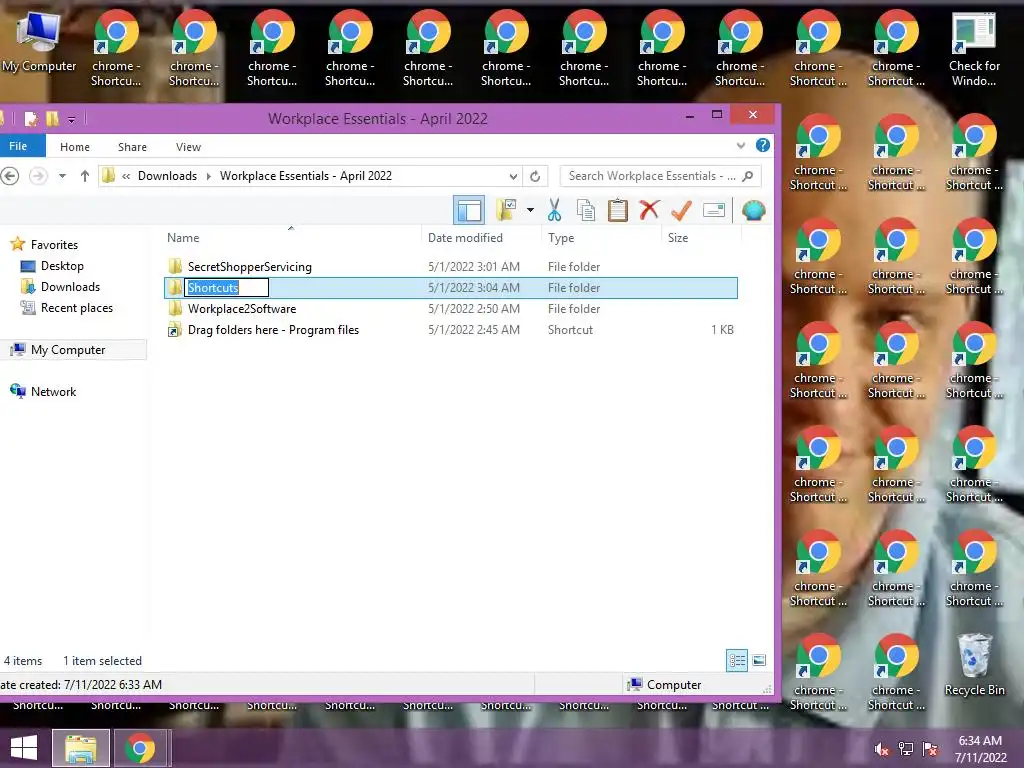This screenshot has width=1024, height=768.
Task: Click the orange checkmark toolbar icon
Action: tap(681, 210)
